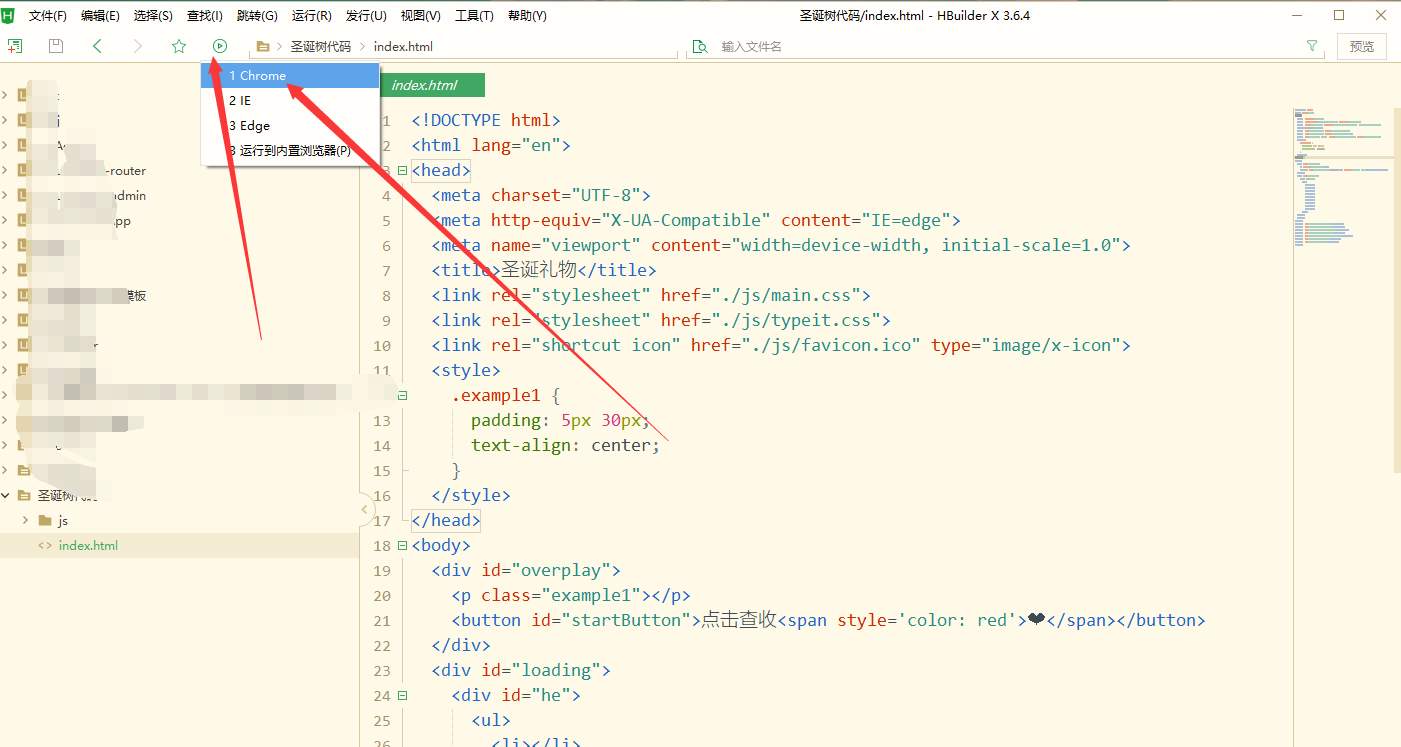1401x747 pixels.
Task: Open the 视图(V) menu
Action: click(x=420, y=15)
